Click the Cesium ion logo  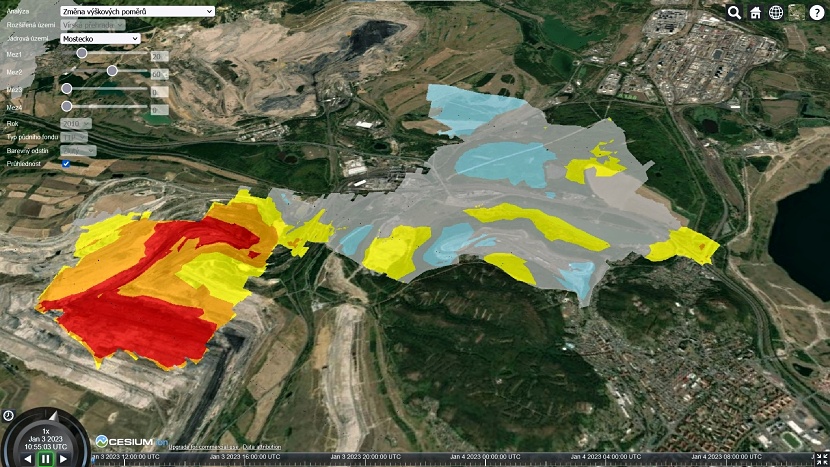point(132,441)
